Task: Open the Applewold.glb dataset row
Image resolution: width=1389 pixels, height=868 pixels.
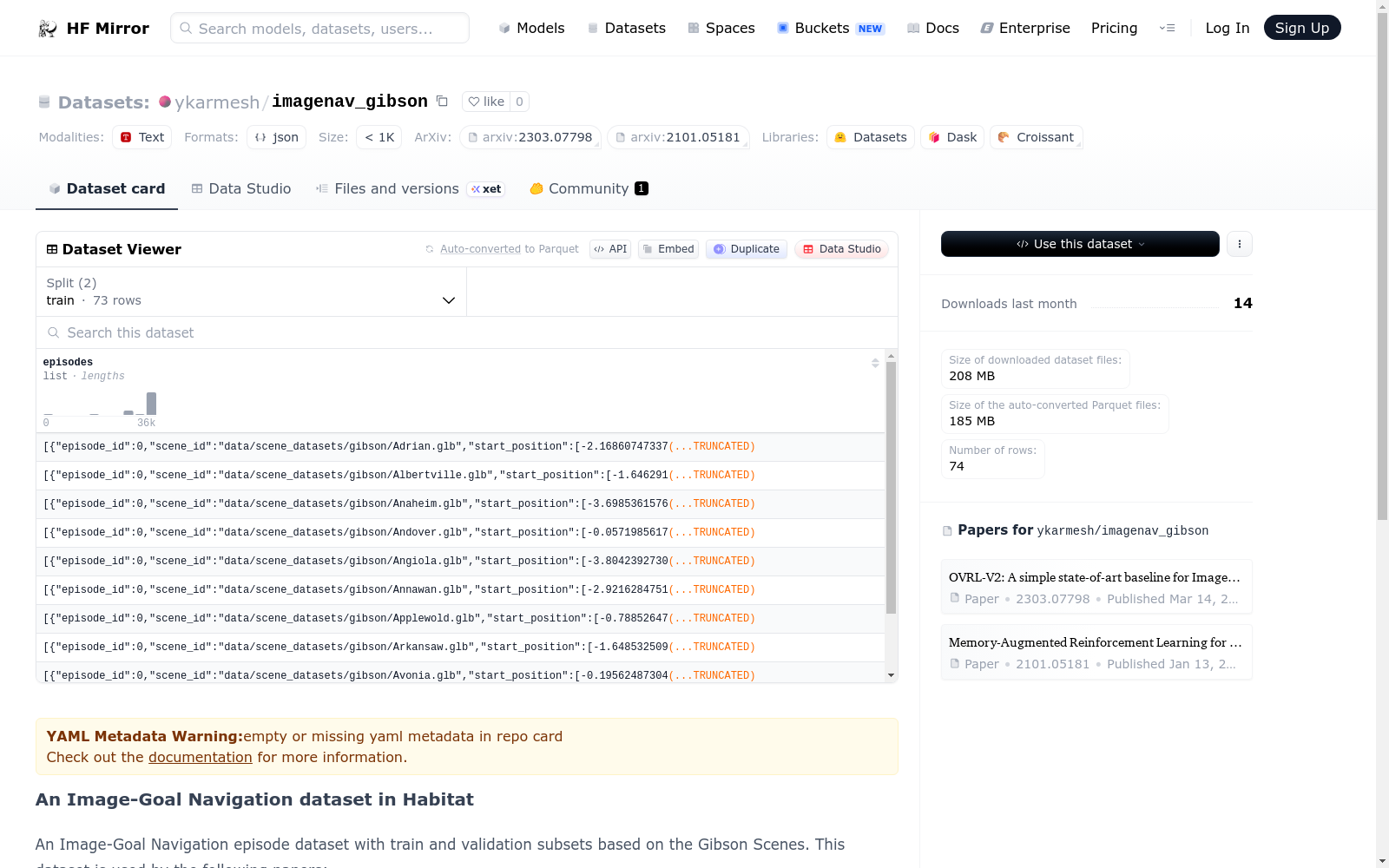Action: [x=461, y=619]
